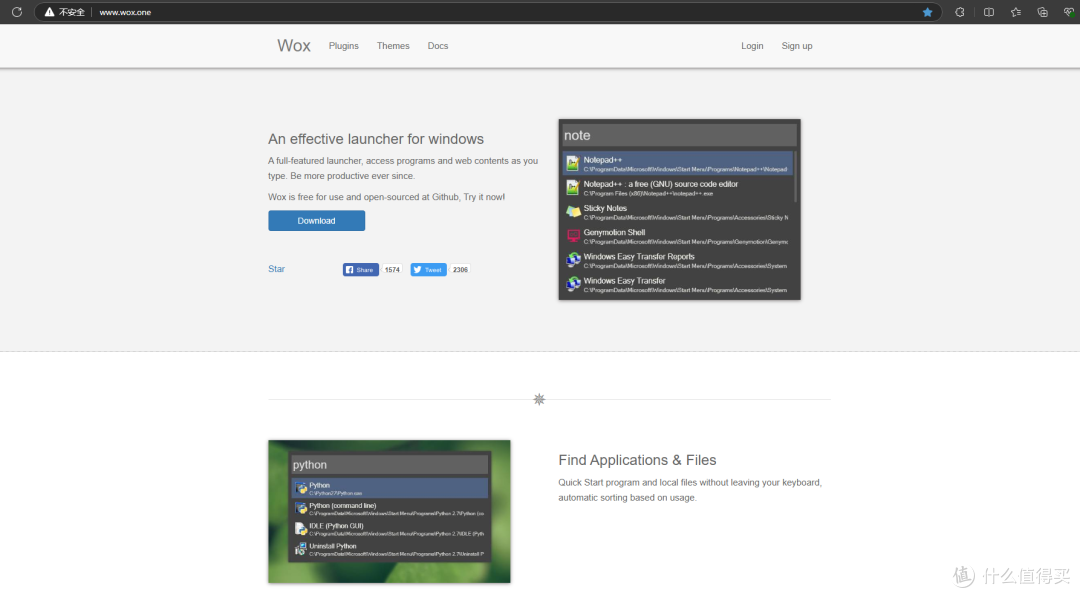Screen dimensions: 1080x598
Task: Click the Sticky Notes result icon
Action: point(573,212)
